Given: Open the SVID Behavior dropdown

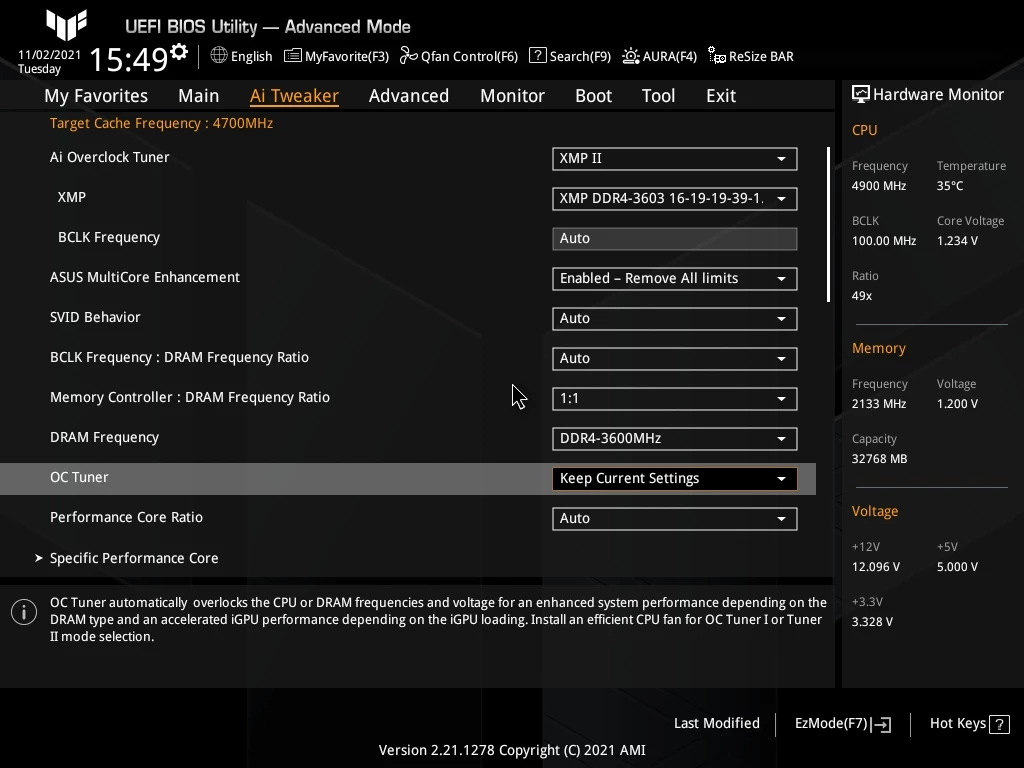Looking at the screenshot, I should (675, 319).
